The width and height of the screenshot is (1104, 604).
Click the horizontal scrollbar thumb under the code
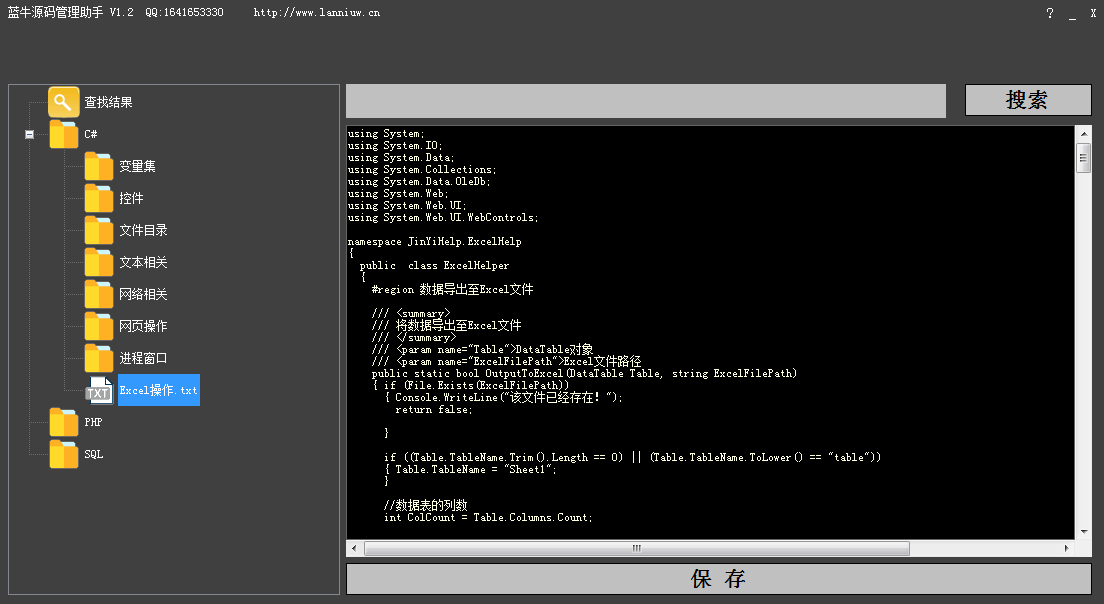(x=636, y=548)
